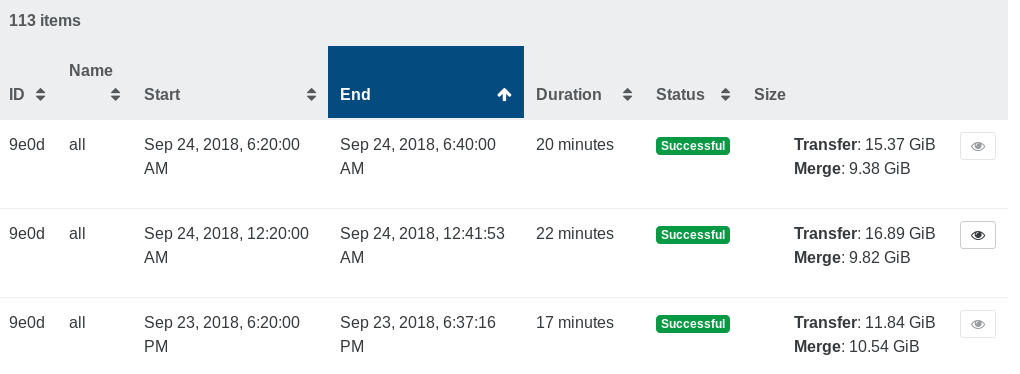The width and height of the screenshot is (1020, 374).
Task: Click the Status column sort arrows
Action: [x=725, y=94]
